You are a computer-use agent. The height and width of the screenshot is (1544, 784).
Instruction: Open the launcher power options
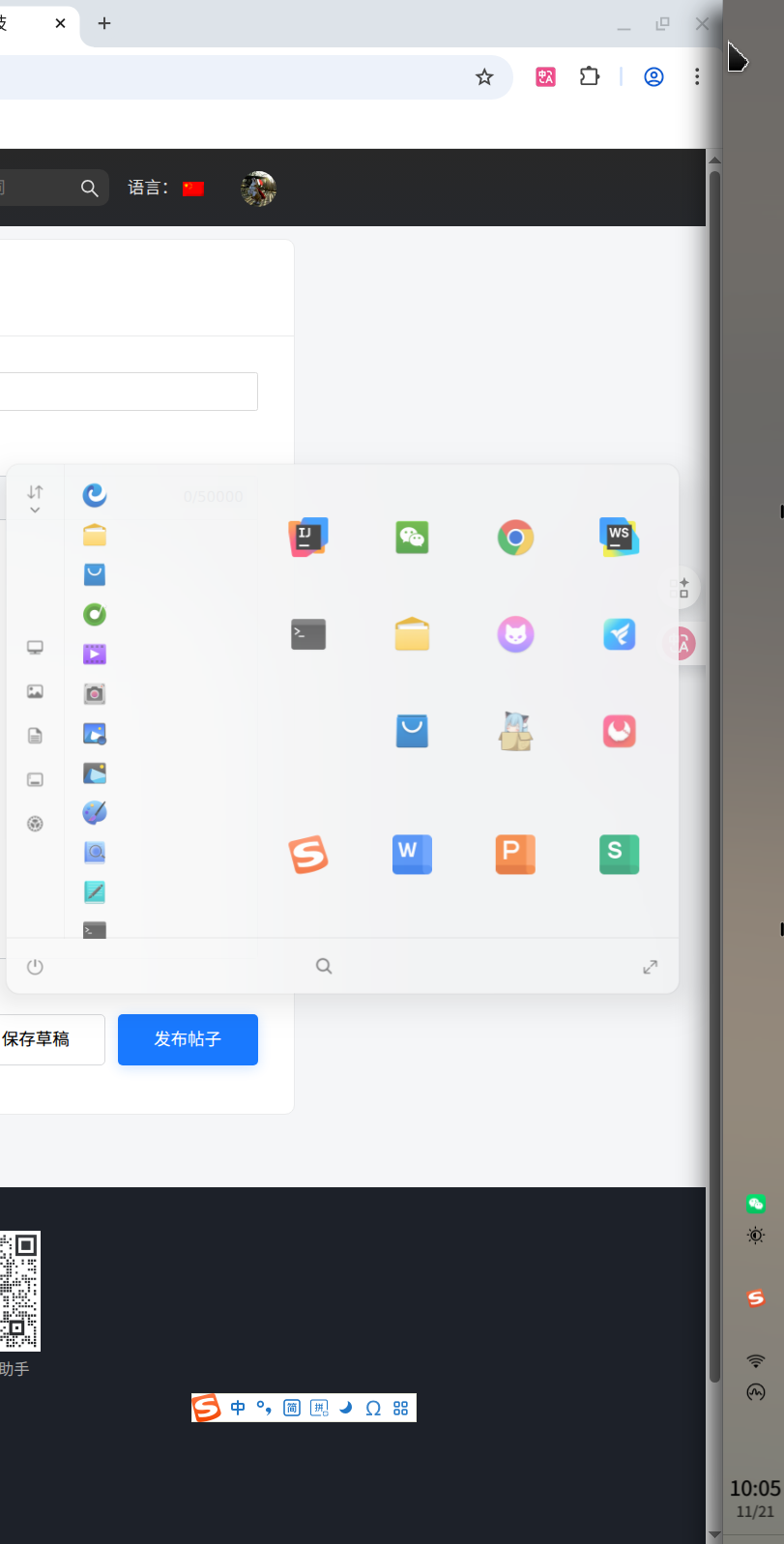pos(35,966)
